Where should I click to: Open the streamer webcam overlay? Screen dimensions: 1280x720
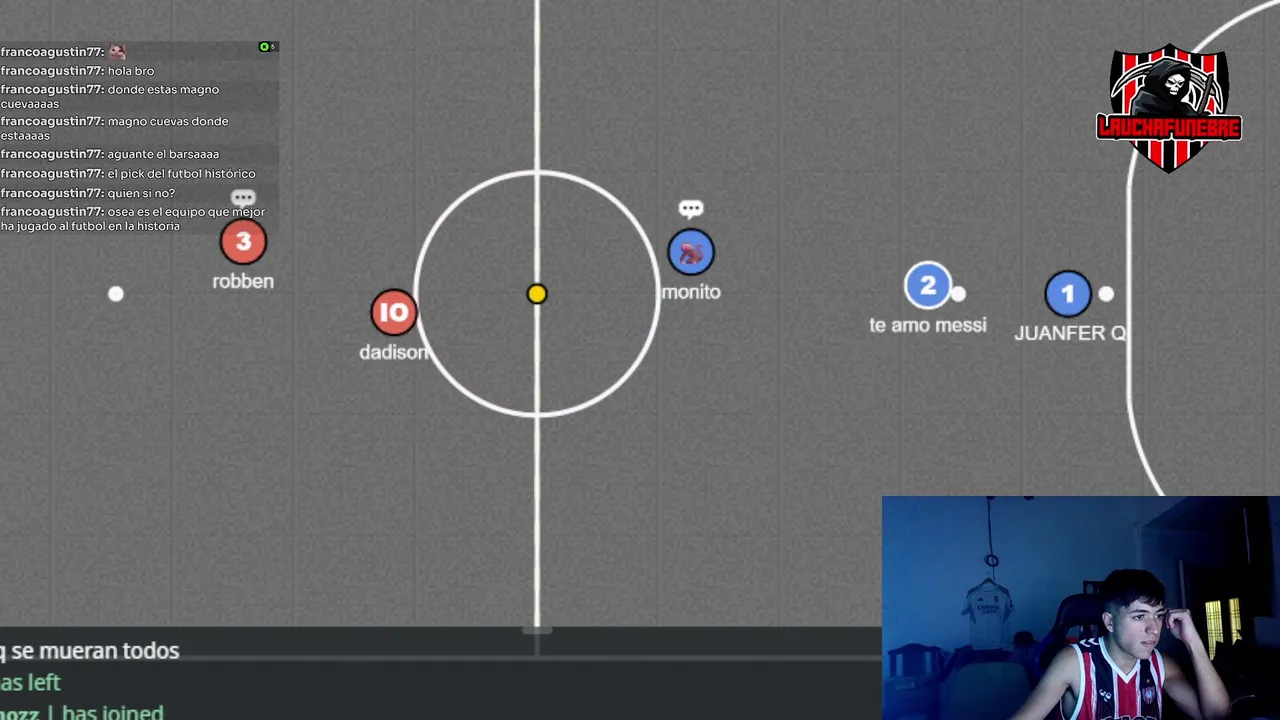pyautogui.click(x=1081, y=608)
